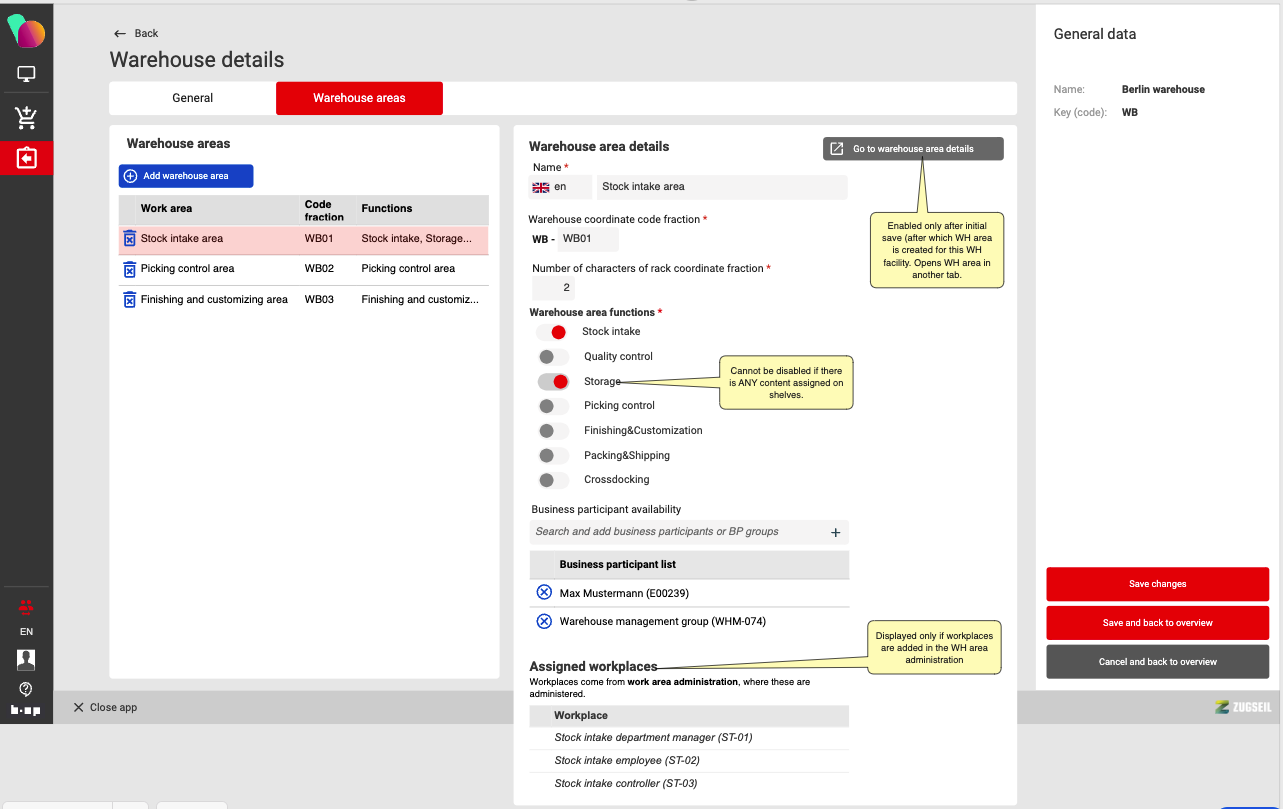Click trash icon for Picking control area
Image resolution: width=1283 pixels, height=809 pixels.
point(129,269)
